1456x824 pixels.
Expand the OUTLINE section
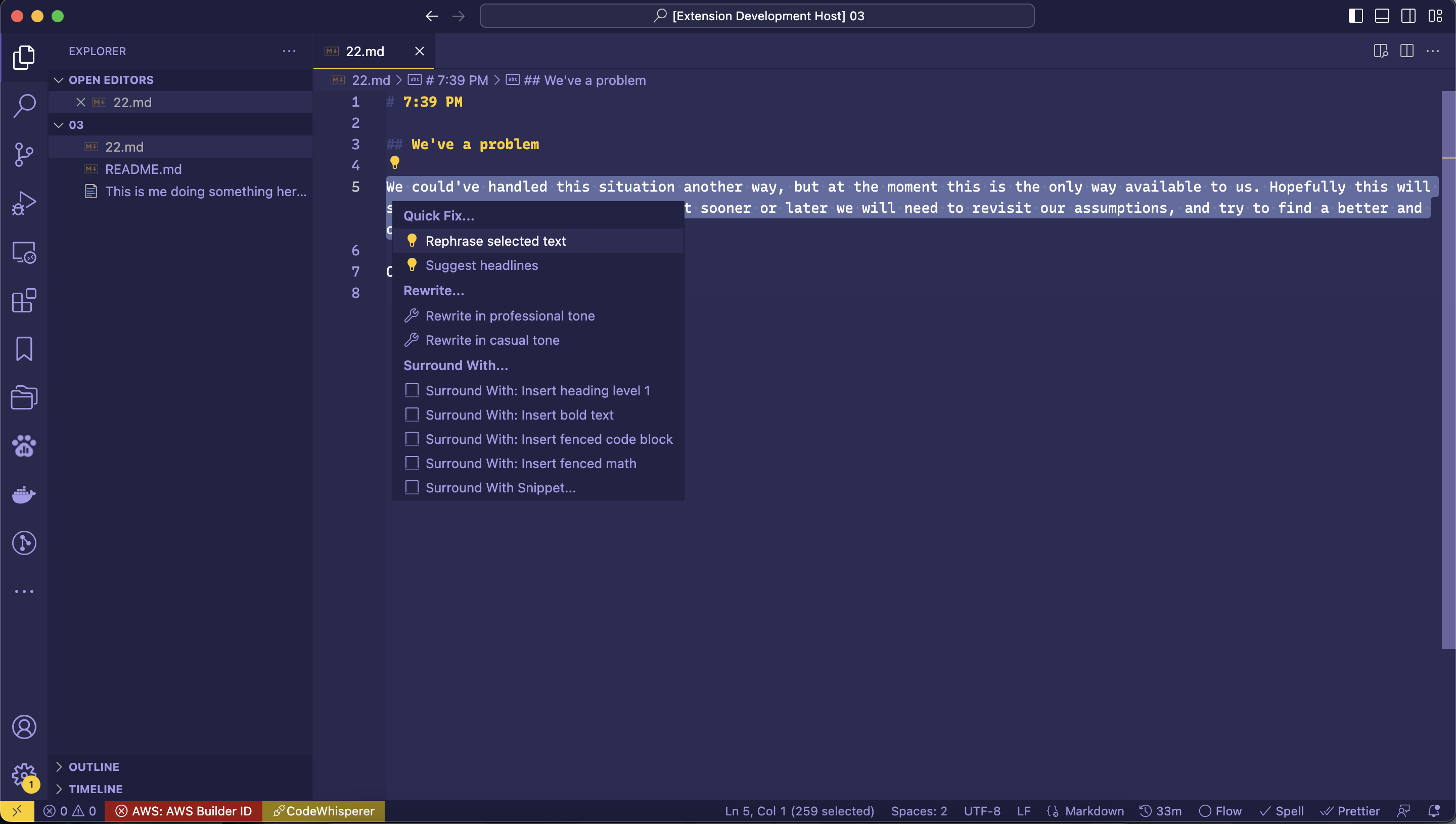click(x=180, y=767)
